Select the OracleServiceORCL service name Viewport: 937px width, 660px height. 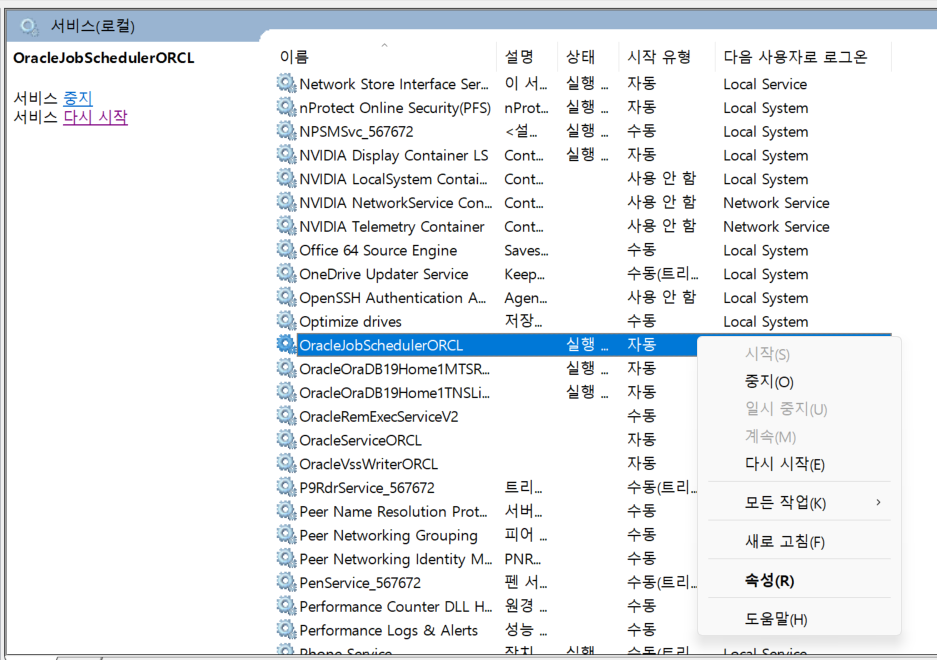pyautogui.click(x=360, y=441)
